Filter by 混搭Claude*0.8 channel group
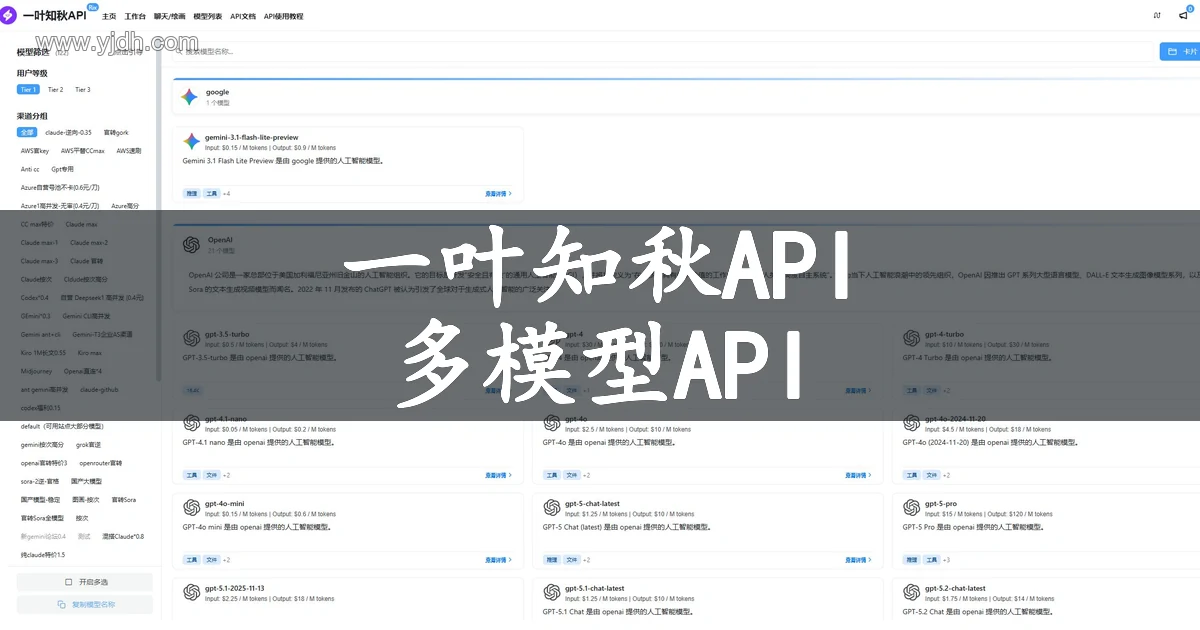This screenshot has height=630, width=1200. [123, 537]
